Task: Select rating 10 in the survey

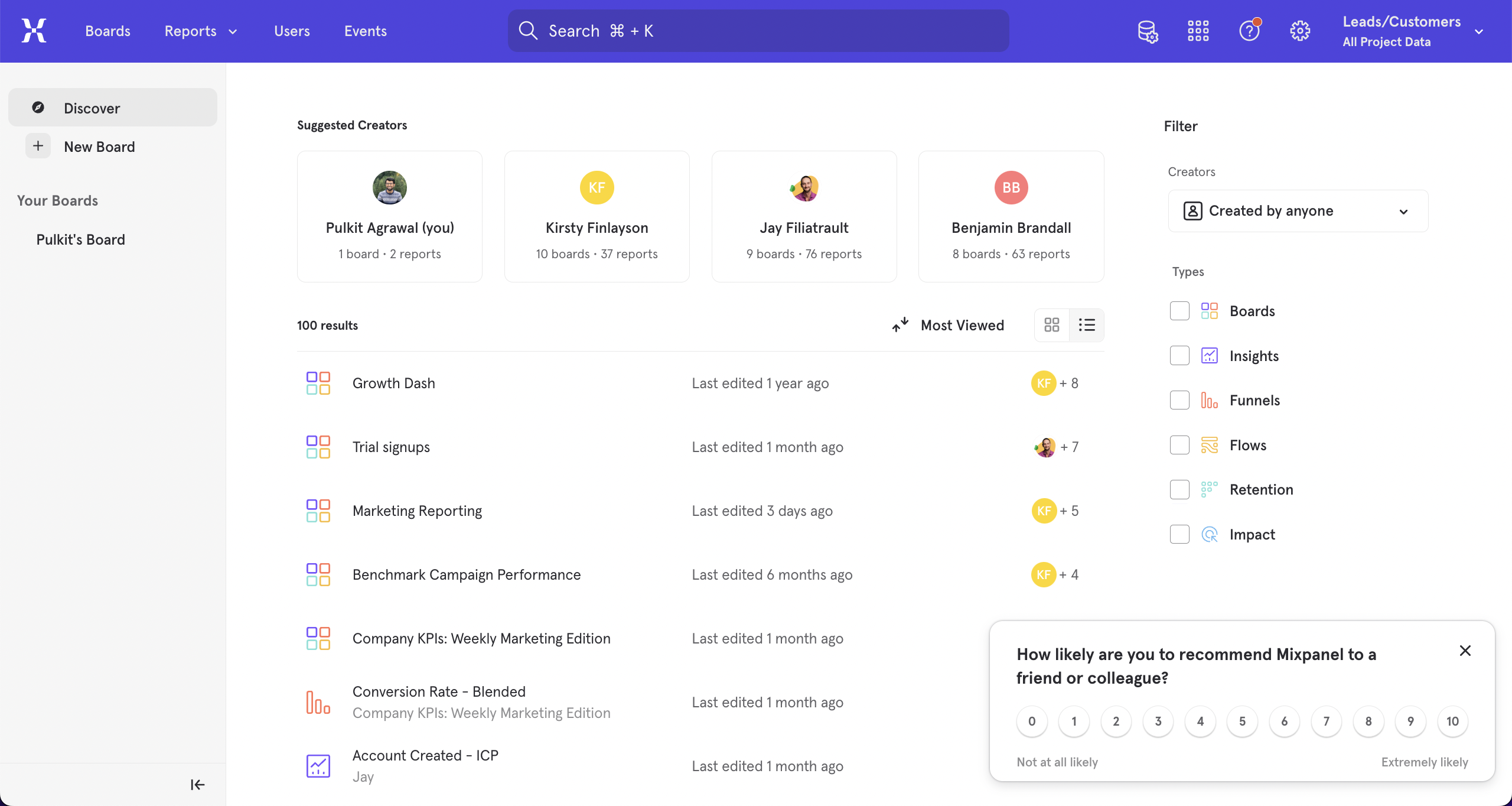Action: pyautogui.click(x=1452, y=721)
